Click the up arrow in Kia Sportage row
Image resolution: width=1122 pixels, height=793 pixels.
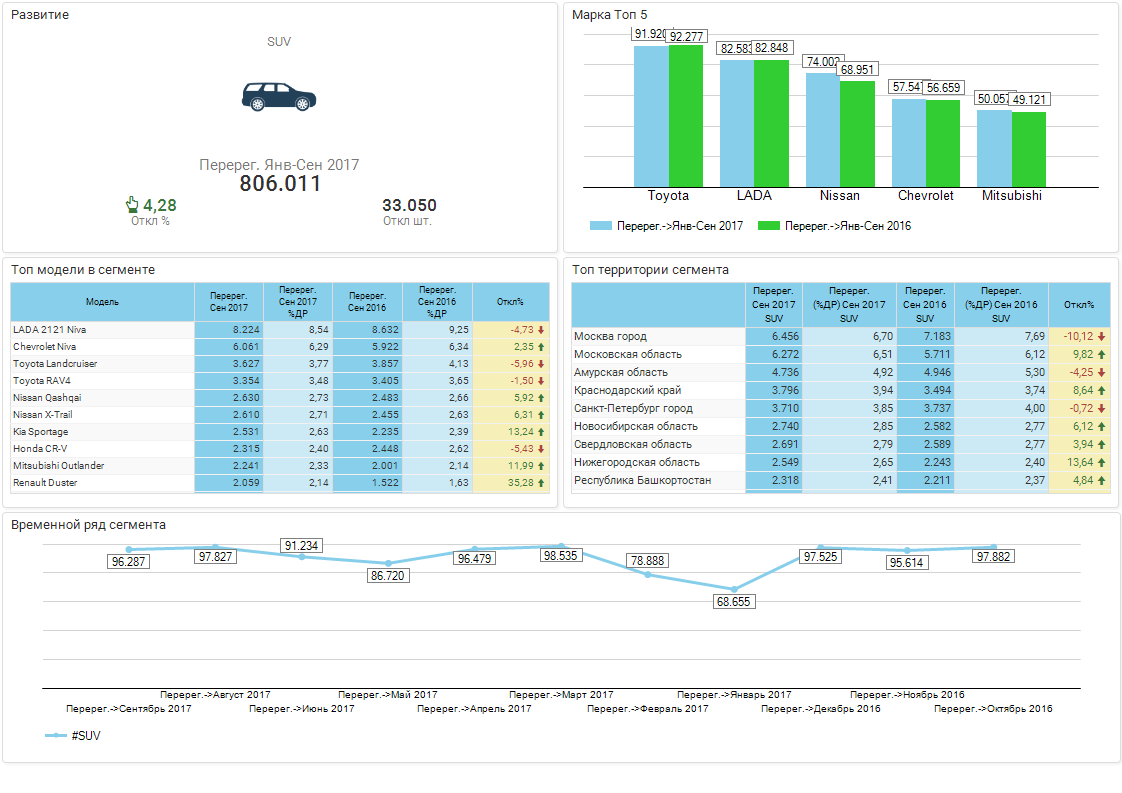[x=541, y=432]
